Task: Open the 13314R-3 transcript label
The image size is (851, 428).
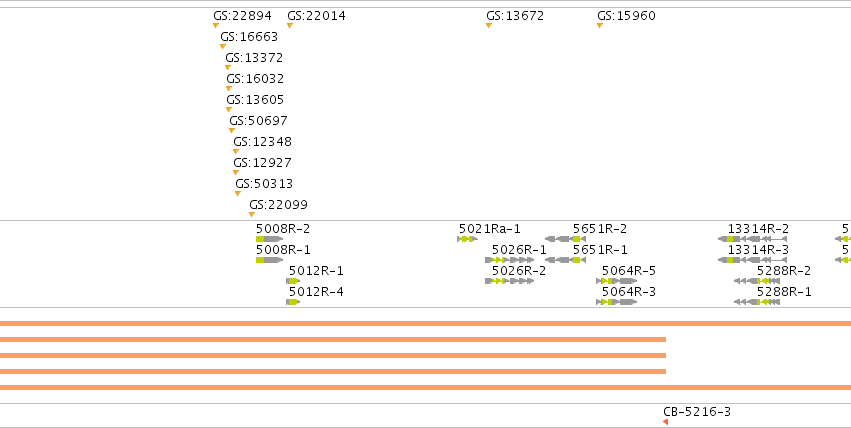Action: pos(758,250)
